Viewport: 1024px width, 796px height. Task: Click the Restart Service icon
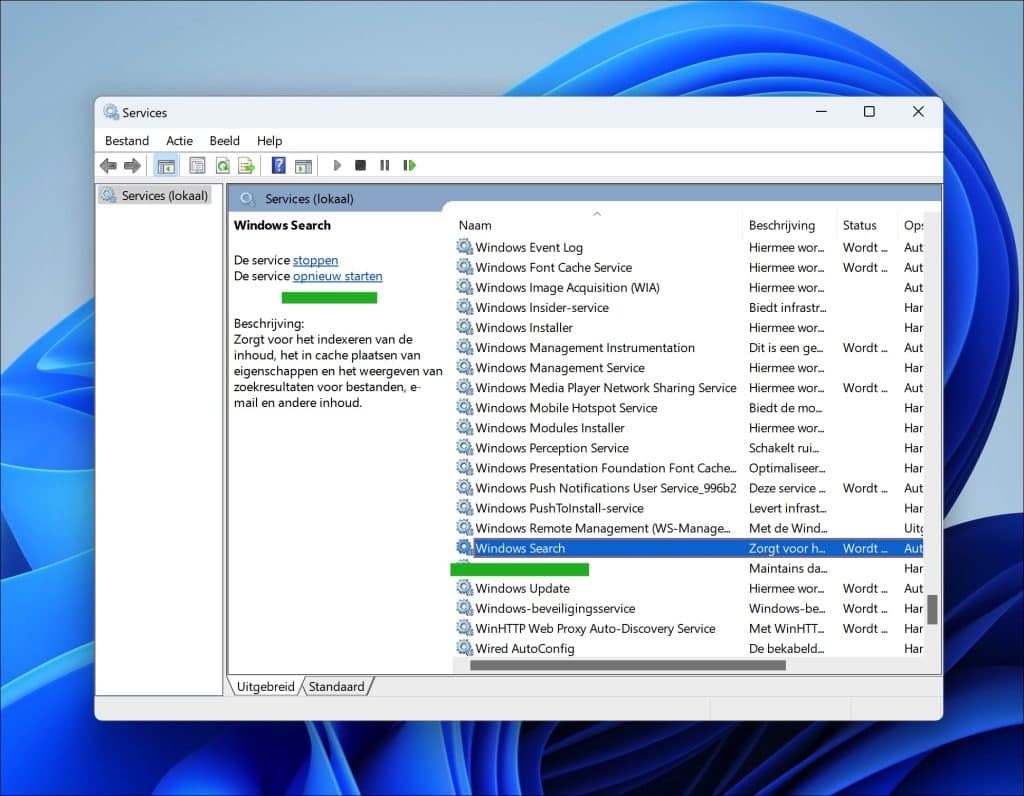pos(409,166)
